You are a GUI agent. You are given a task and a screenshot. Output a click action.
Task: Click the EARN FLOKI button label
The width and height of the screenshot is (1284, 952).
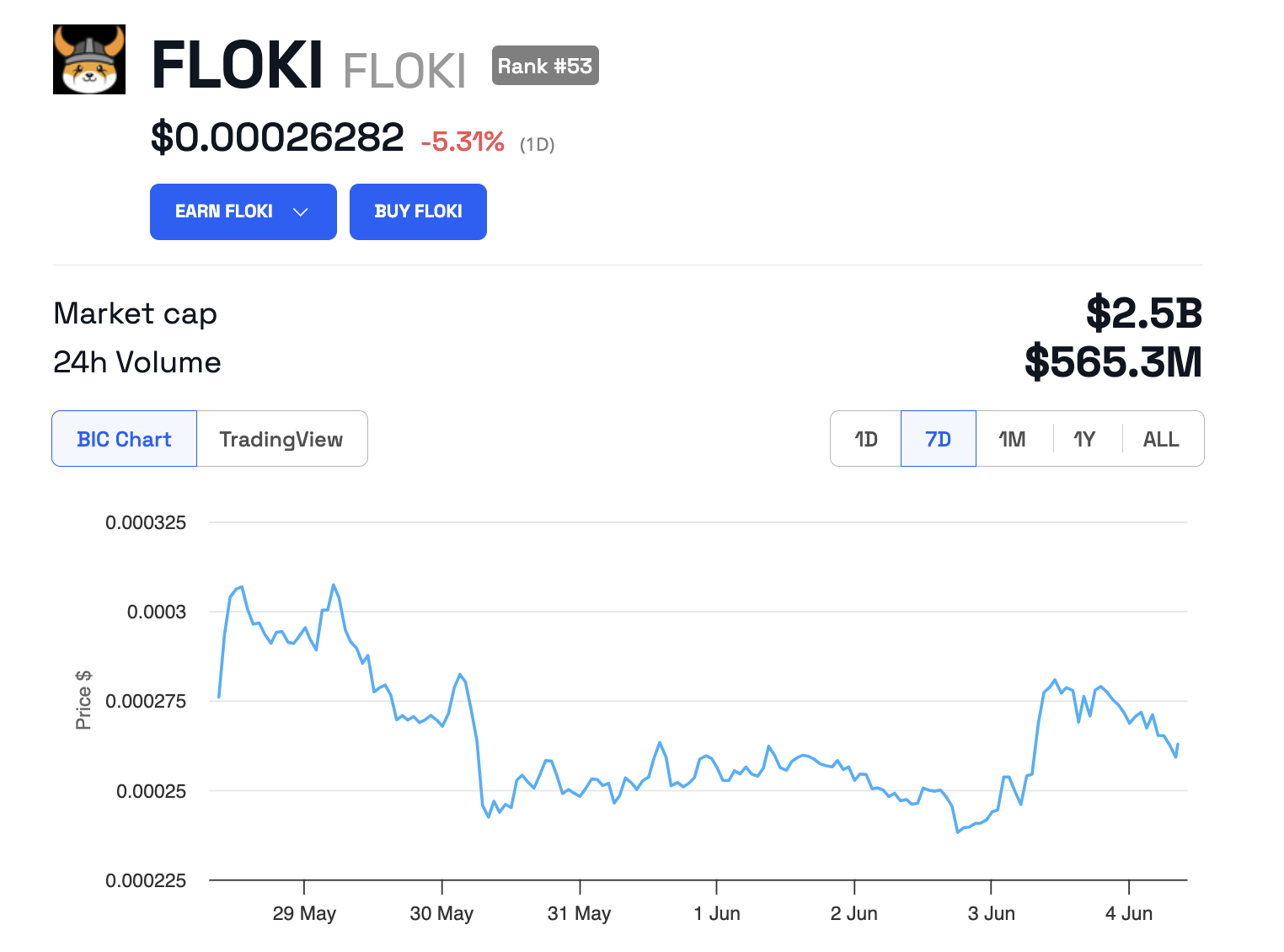pos(224,211)
